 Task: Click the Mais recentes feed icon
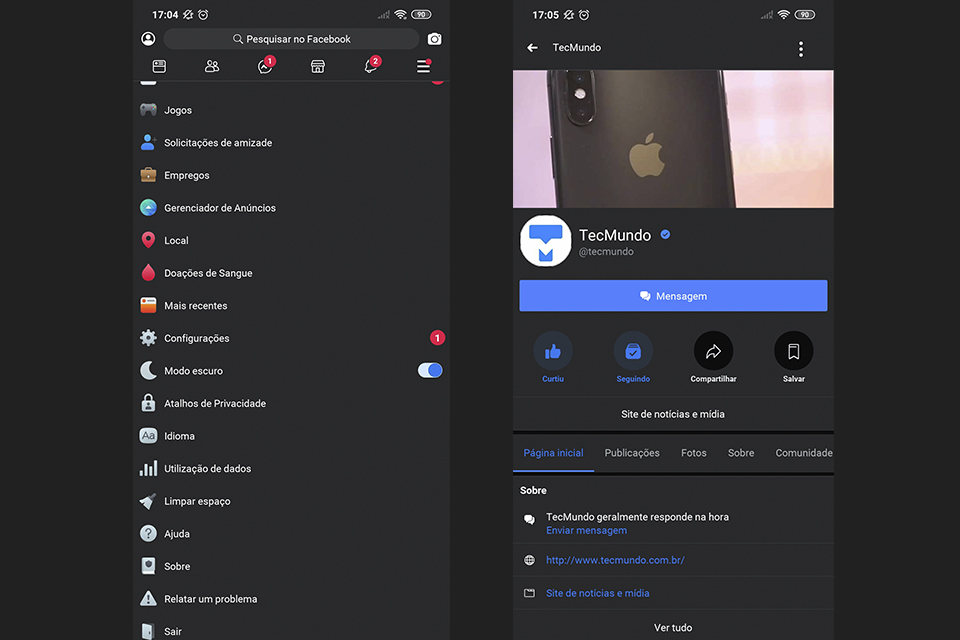[148, 305]
